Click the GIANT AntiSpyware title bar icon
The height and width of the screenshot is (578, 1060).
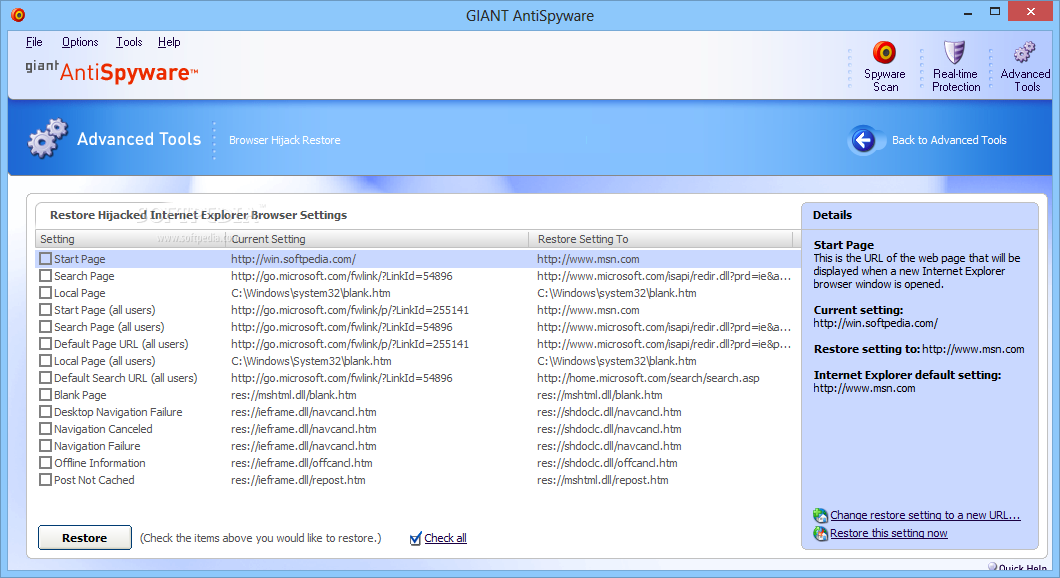(18, 15)
